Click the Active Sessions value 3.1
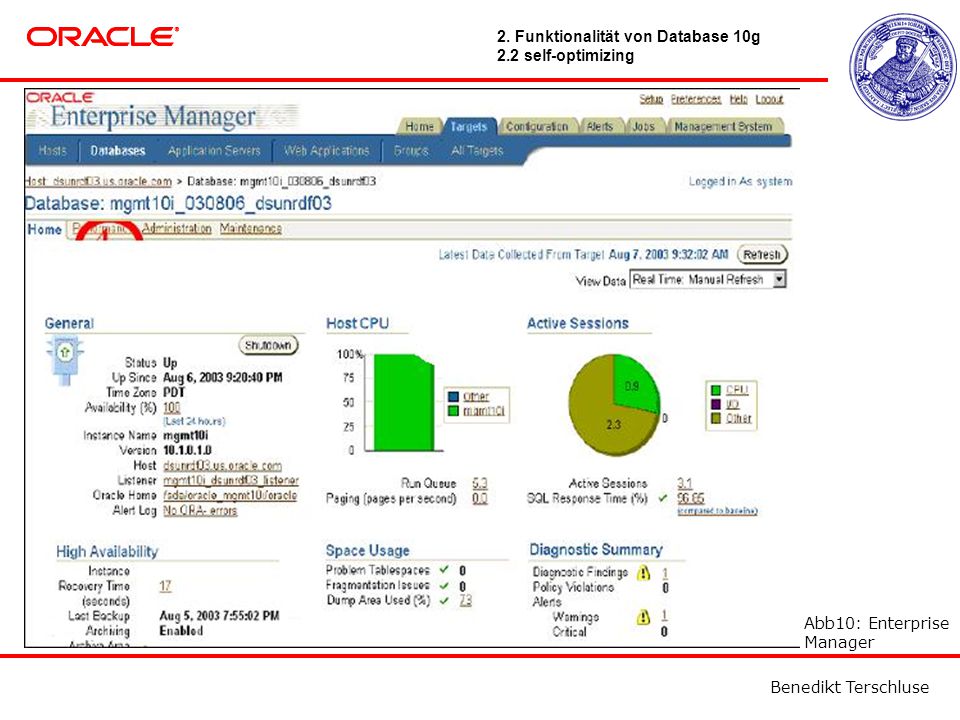 [684, 484]
